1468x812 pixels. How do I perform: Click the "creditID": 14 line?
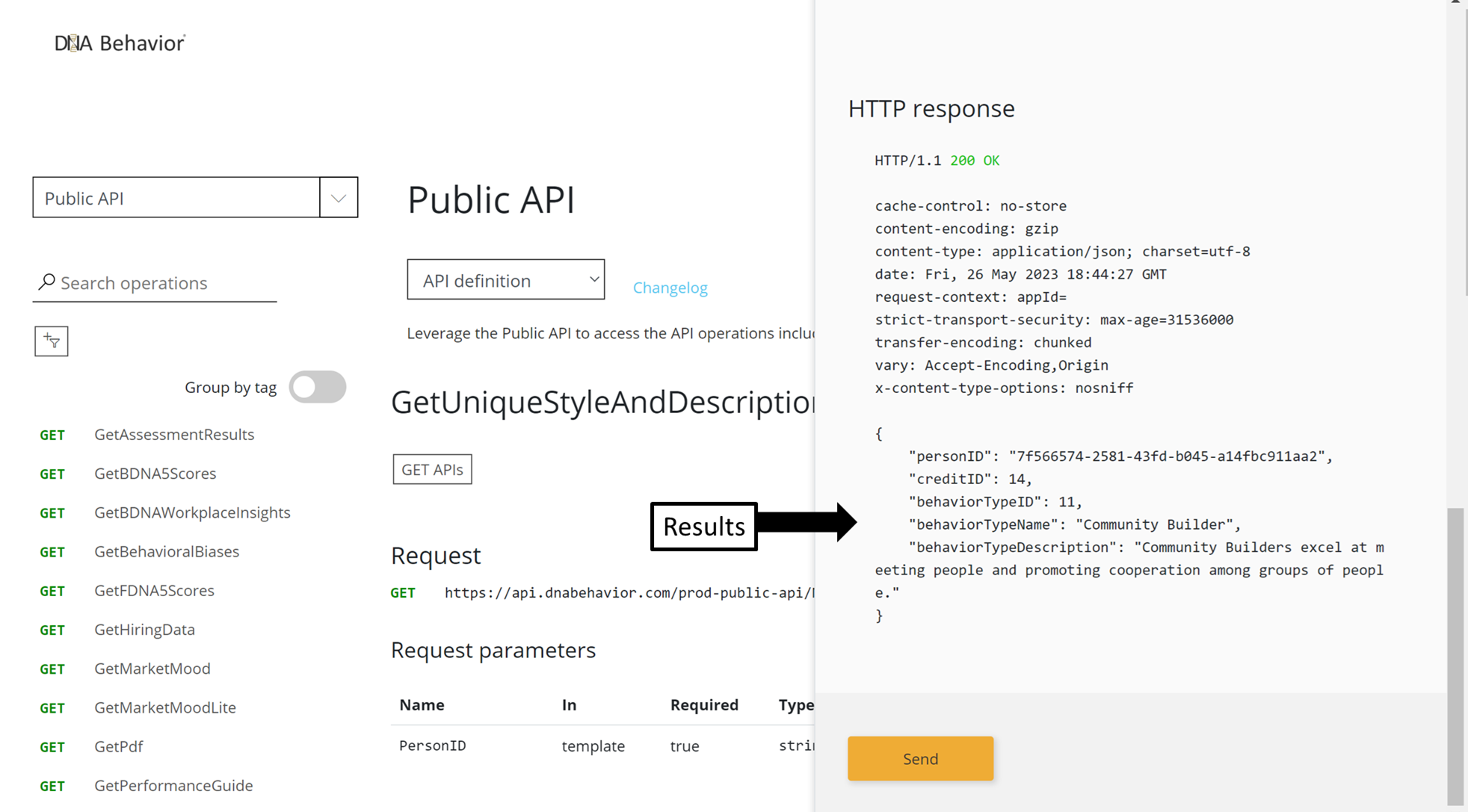coord(970,479)
